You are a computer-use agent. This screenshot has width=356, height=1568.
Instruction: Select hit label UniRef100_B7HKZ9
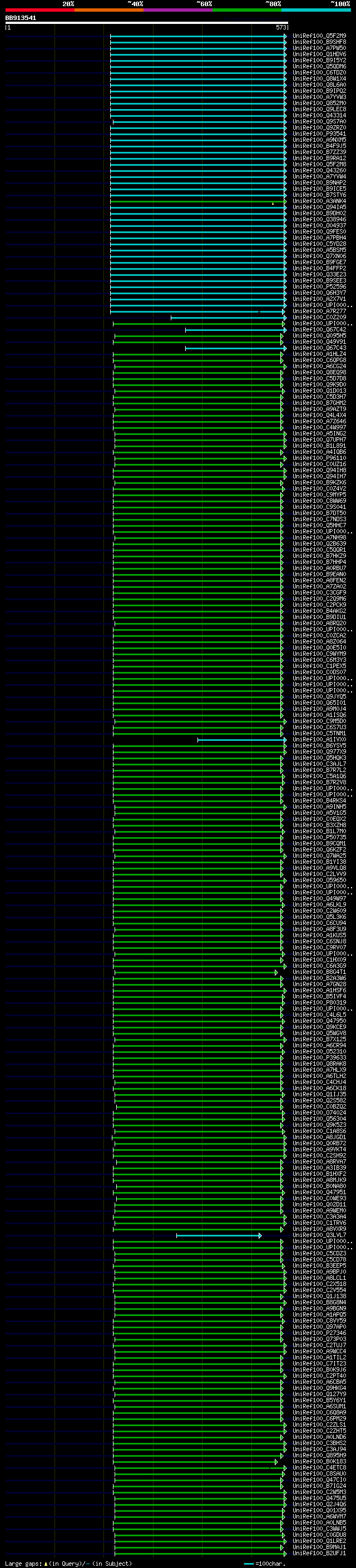pos(319,556)
